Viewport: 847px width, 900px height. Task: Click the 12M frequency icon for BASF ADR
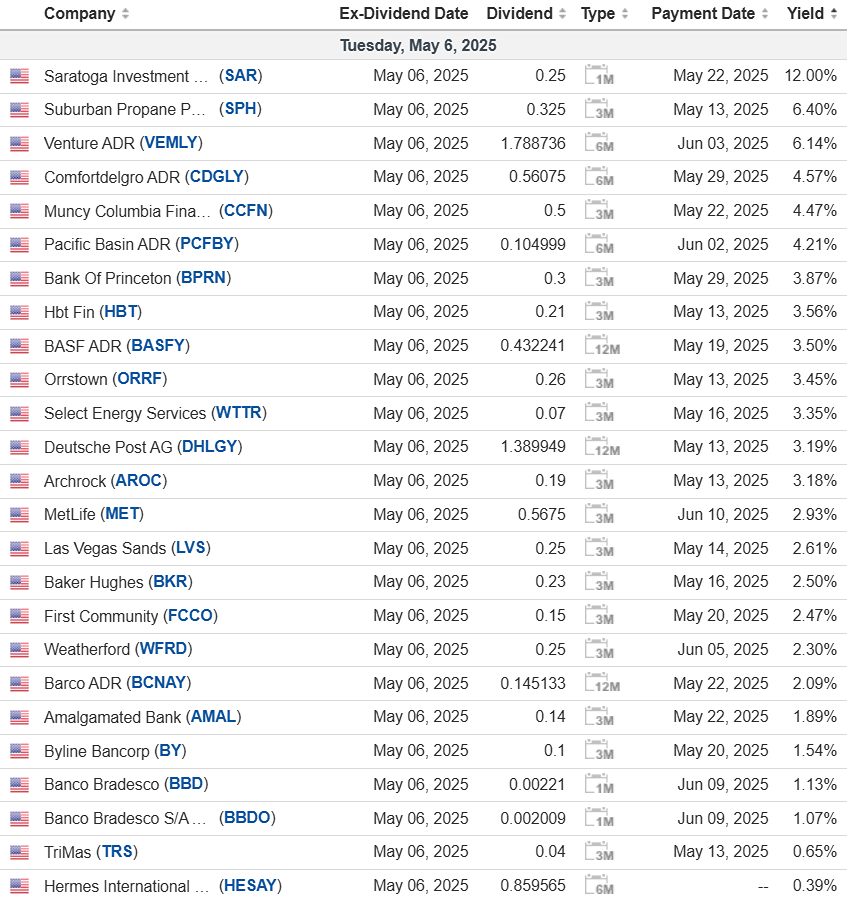click(601, 346)
